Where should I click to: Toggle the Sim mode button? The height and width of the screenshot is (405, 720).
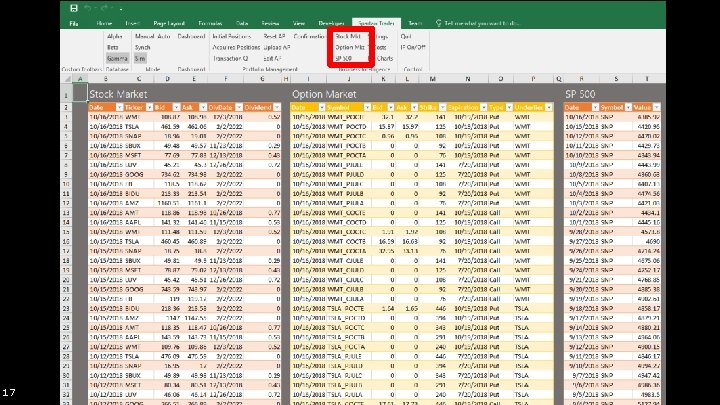[140, 58]
